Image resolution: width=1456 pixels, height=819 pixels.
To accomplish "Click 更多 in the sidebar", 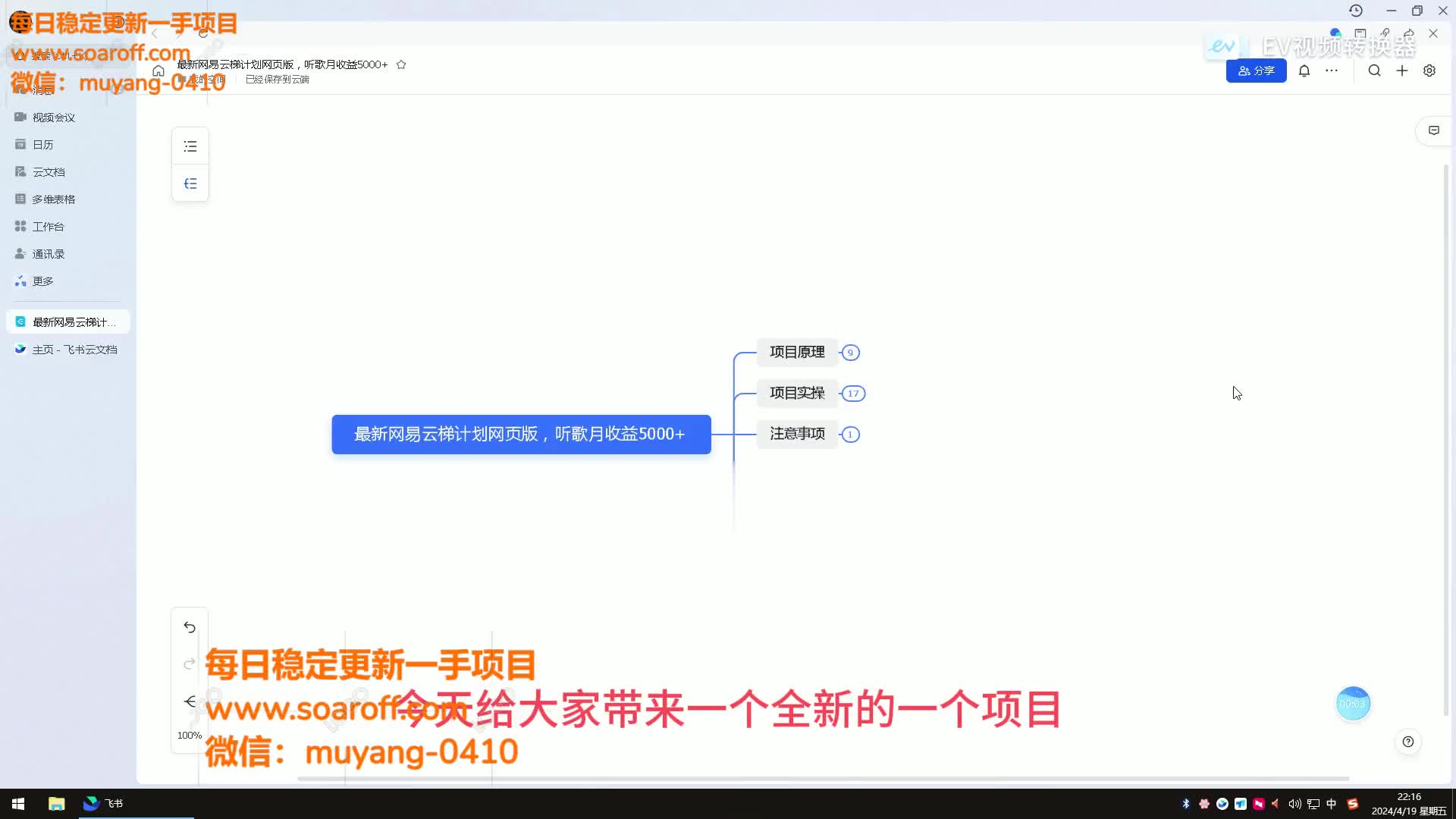I will coord(68,281).
